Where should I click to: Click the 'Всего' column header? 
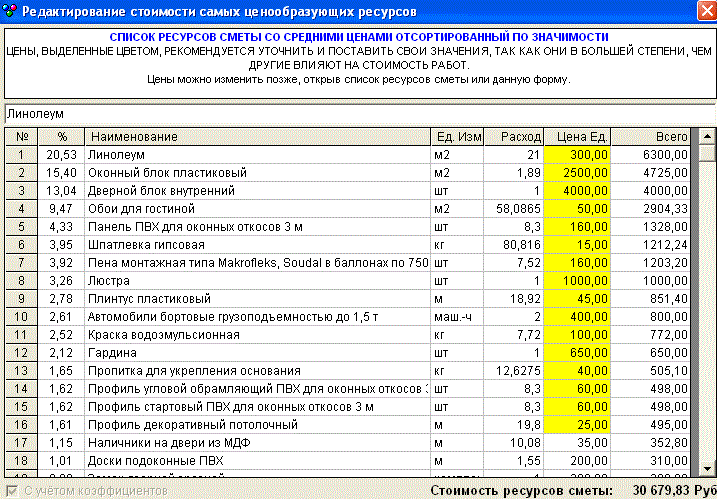point(651,136)
